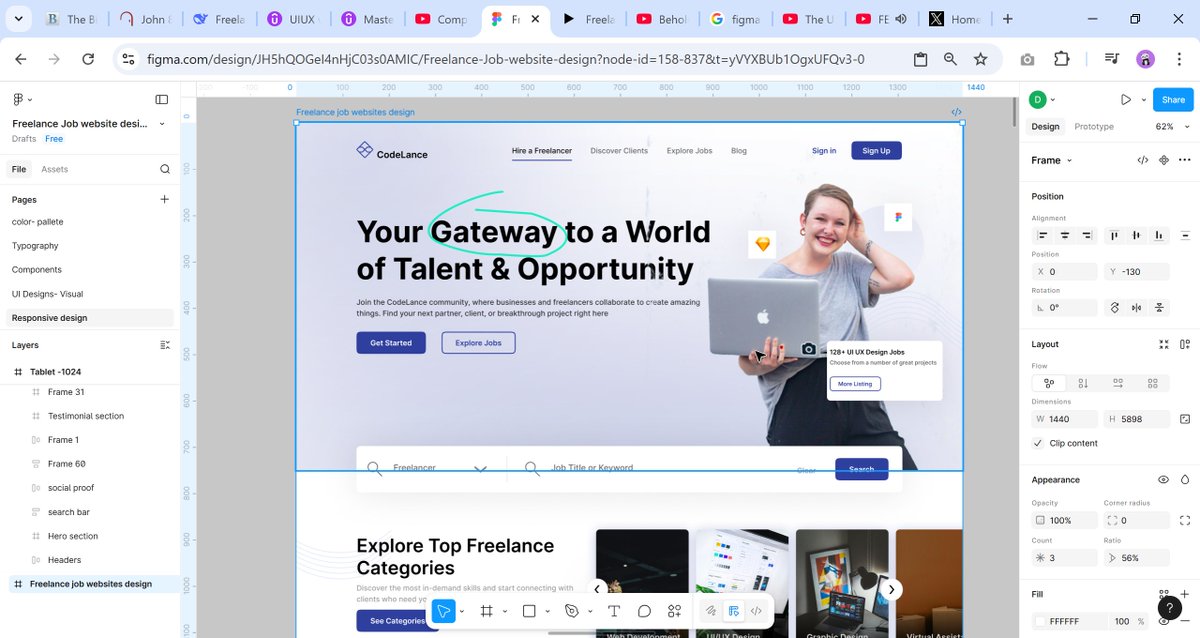Expand the user avatar D dropdown
Image resolution: width=1200 pixels, height=638 pixels.
click(1052, 100)
